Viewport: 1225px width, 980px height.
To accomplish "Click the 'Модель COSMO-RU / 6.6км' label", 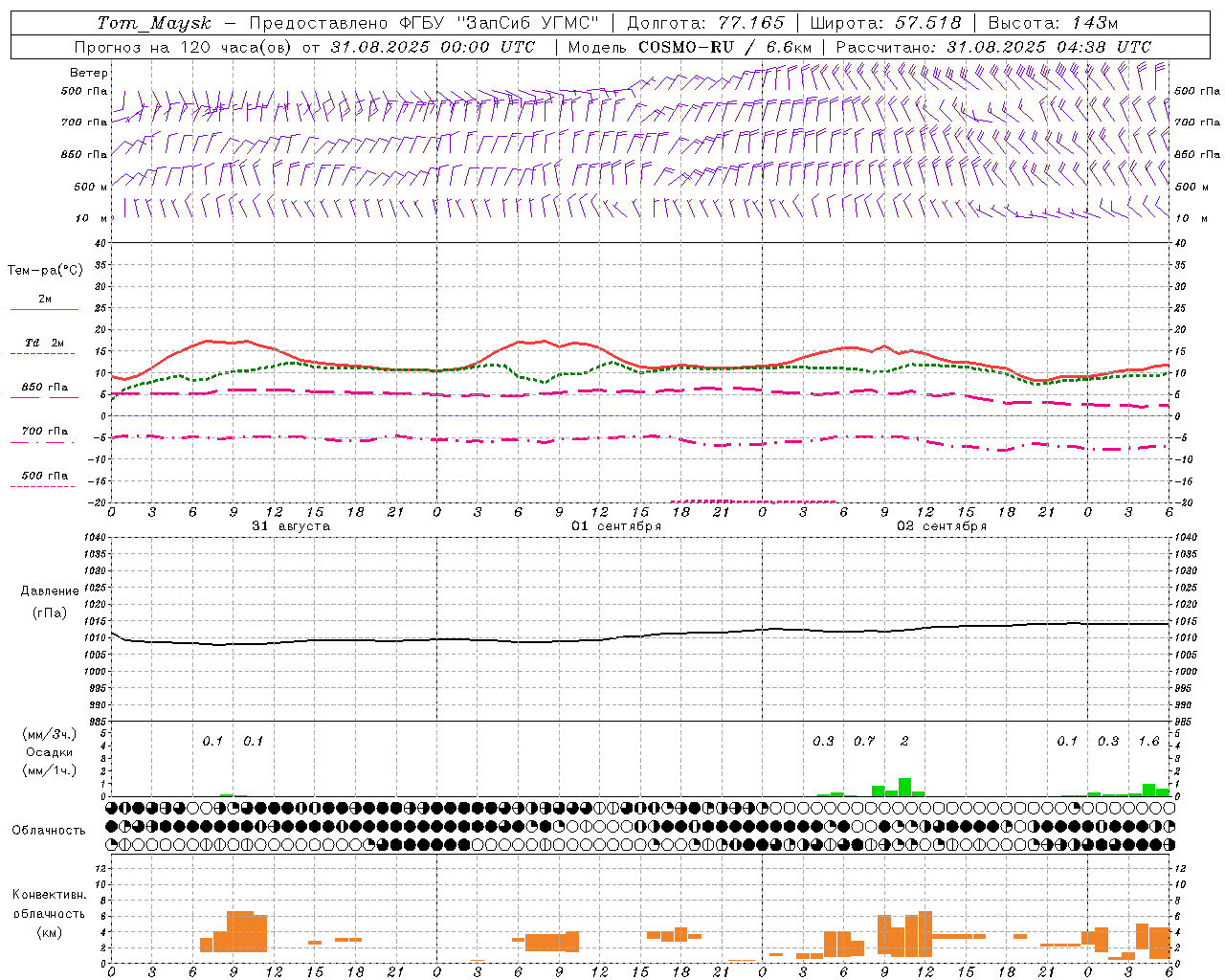I will (690, 47).
